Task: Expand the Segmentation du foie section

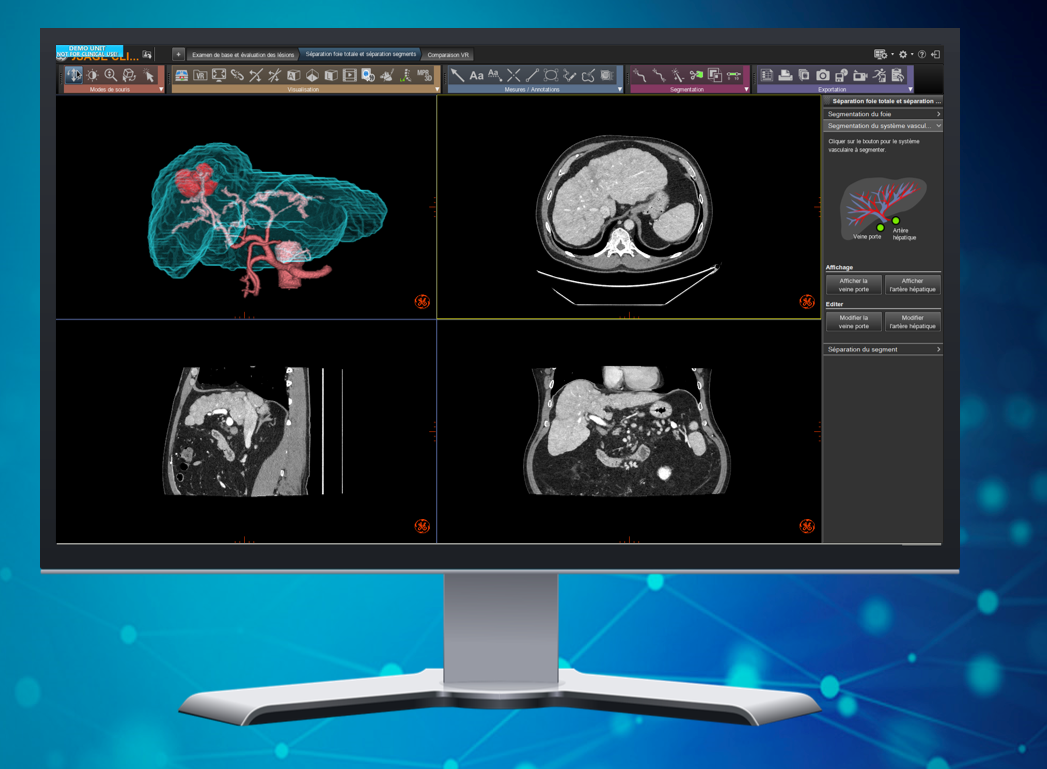Action: click(x=883, y=114)
